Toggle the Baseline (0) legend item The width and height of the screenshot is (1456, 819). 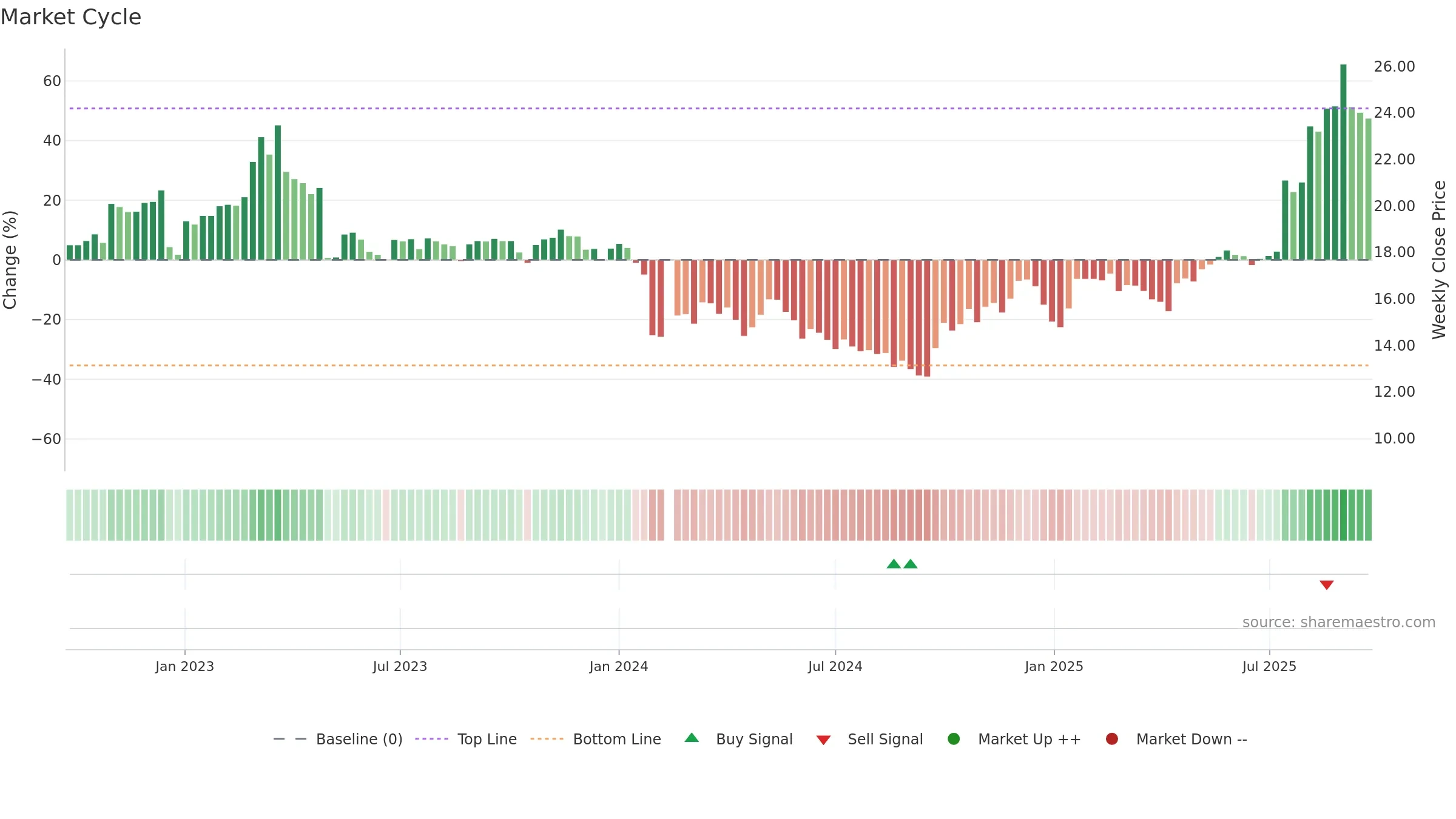coord(338,739)
